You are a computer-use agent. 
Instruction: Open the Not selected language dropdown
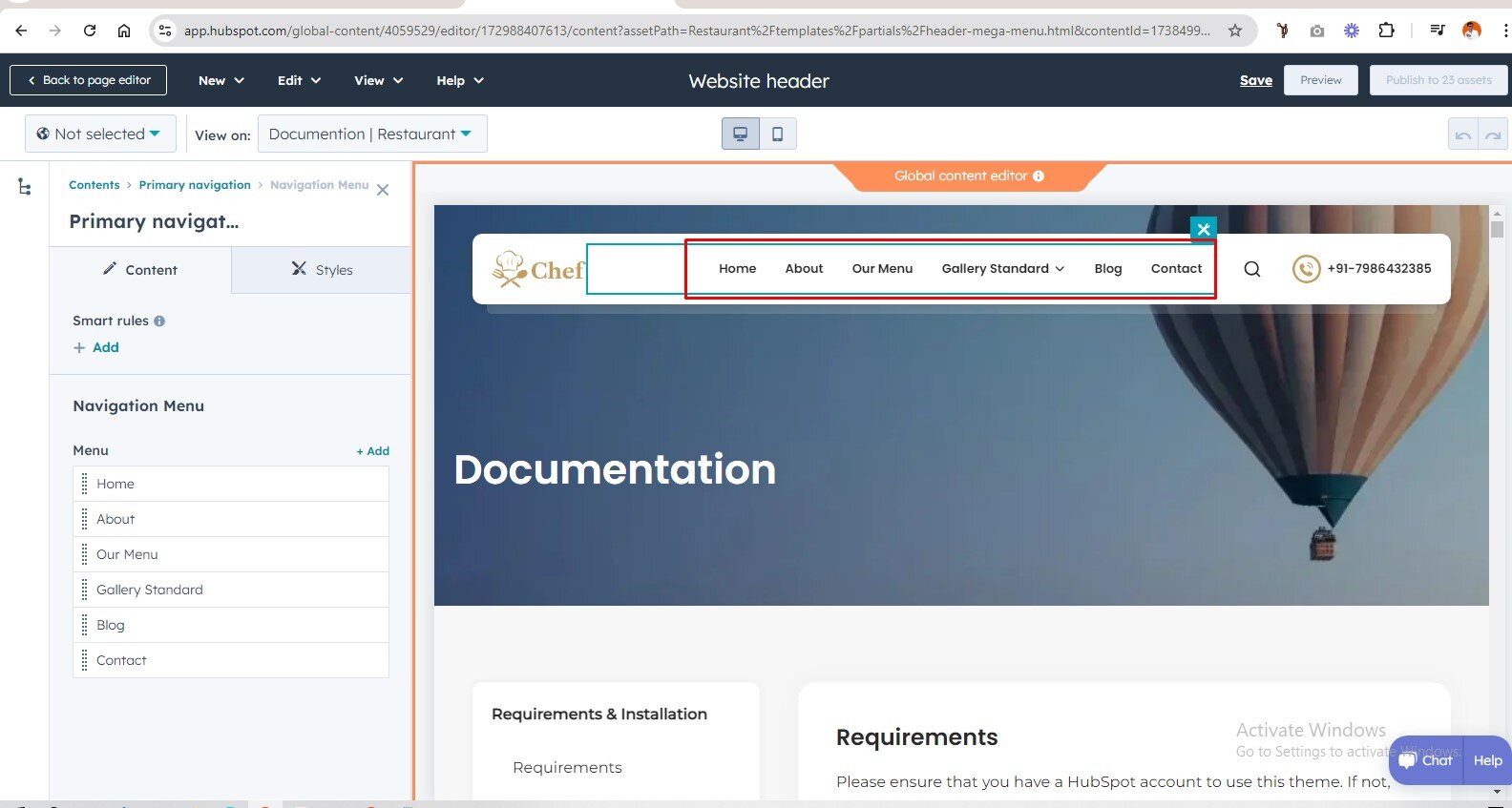(x=99, y=135)
